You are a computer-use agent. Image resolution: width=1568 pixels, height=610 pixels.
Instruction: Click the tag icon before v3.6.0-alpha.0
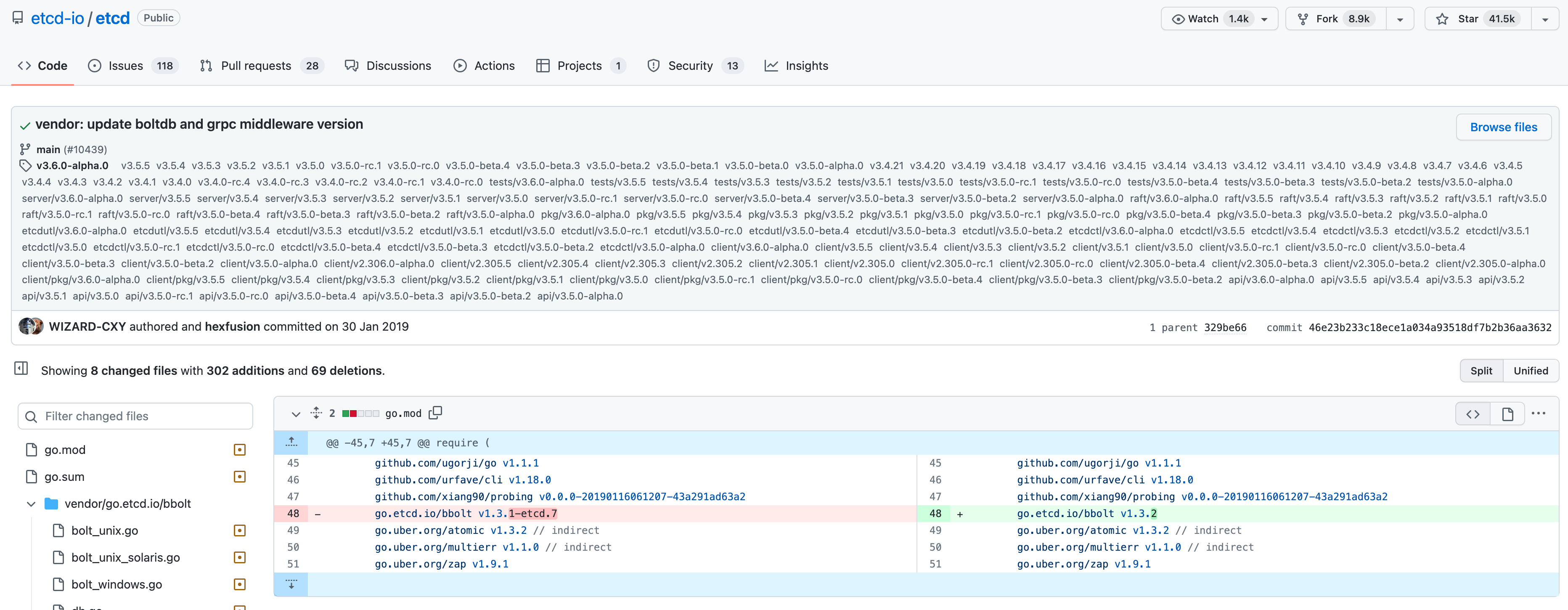(25, 166)
